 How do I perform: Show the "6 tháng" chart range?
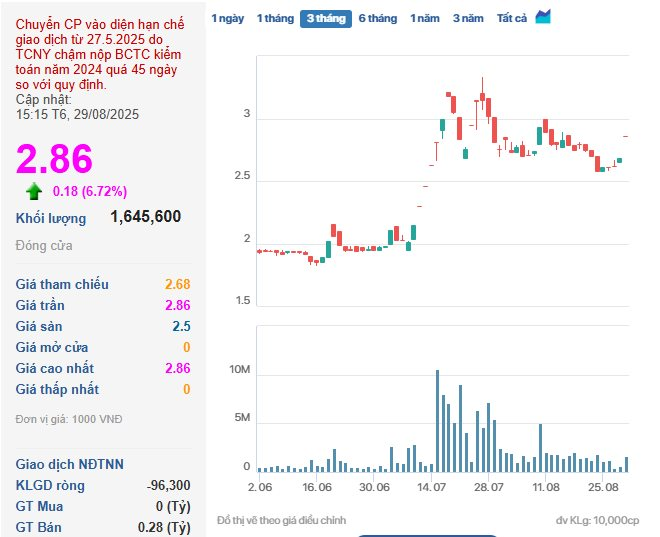pos(377,19)
